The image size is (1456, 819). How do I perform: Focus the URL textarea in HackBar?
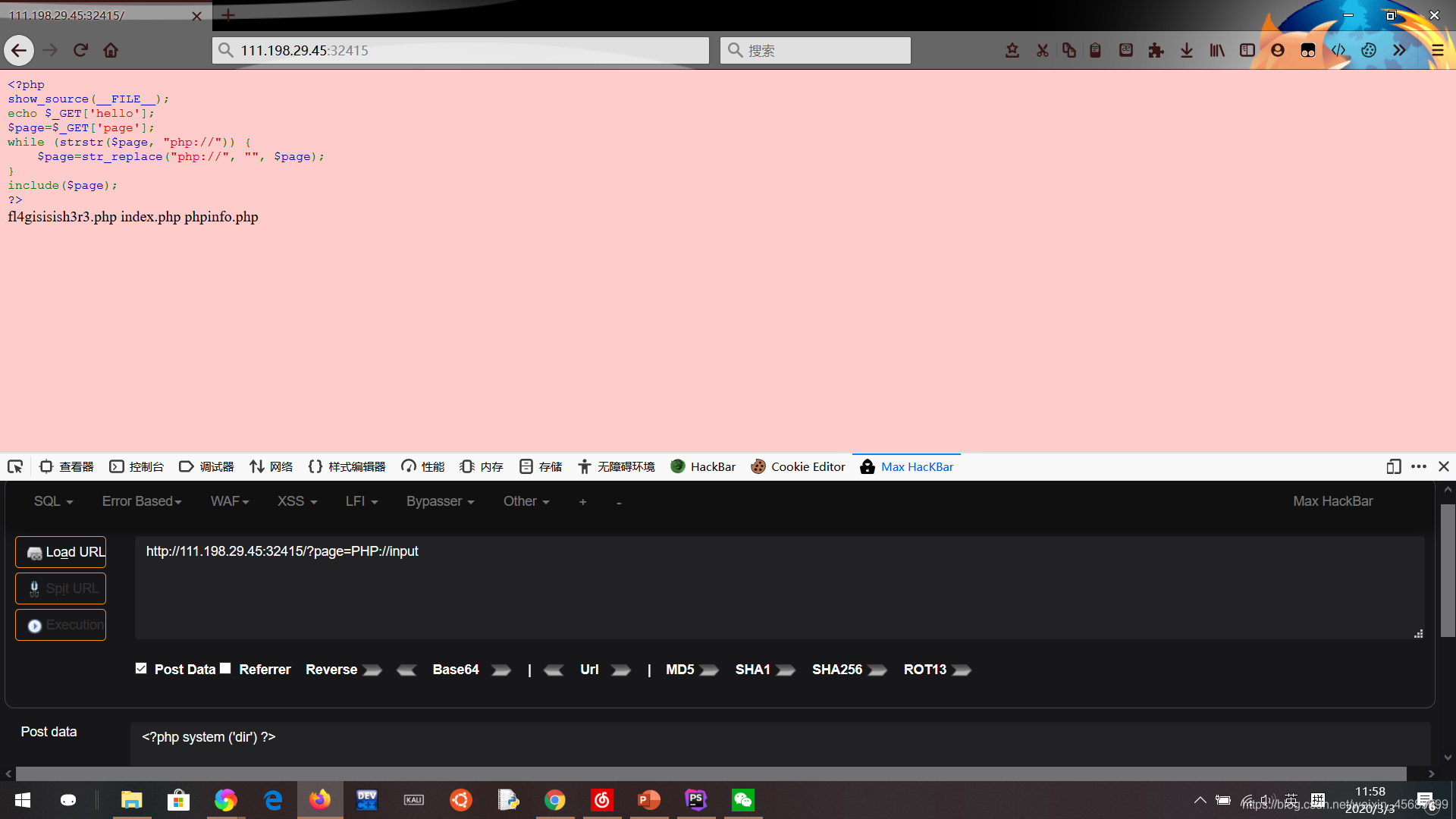point(780,588)
